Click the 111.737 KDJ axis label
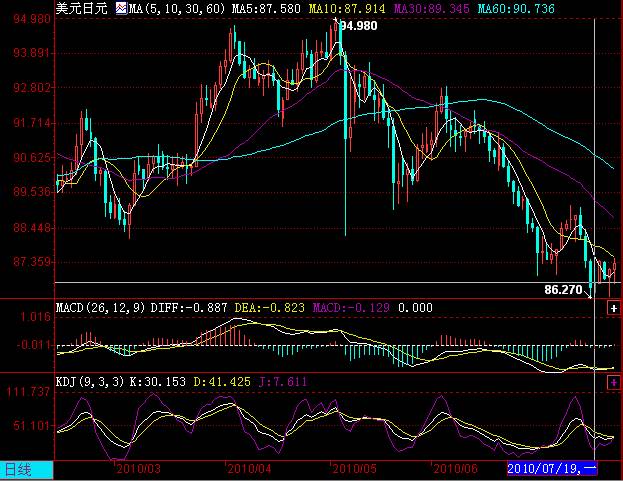The image size is (623, 481). [x=28, y=392]
